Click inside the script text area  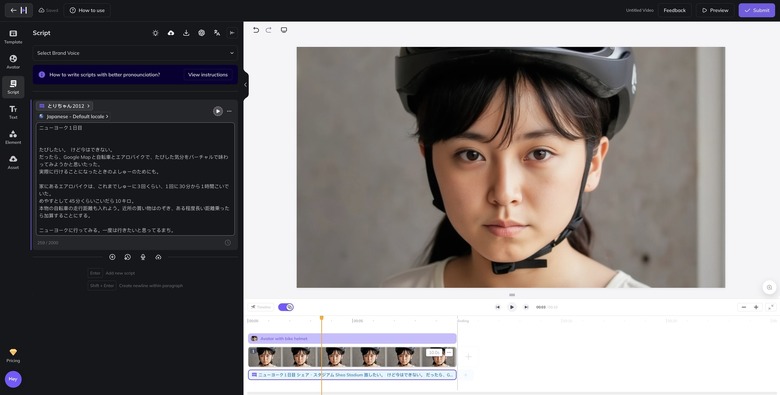[135, 179]
